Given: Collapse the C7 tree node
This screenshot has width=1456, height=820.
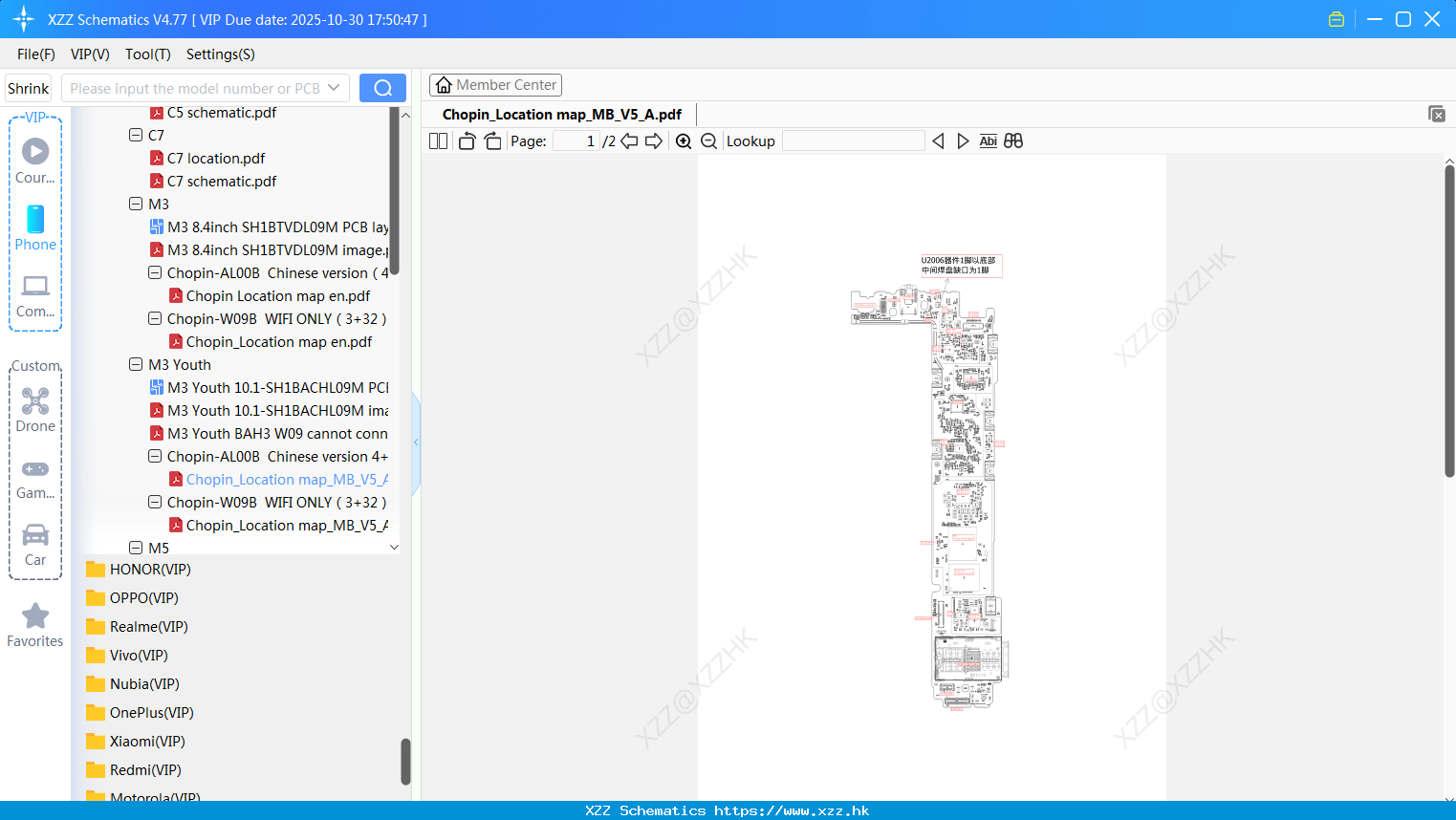Looking at the screenshot, I should [x=136, y=135].
